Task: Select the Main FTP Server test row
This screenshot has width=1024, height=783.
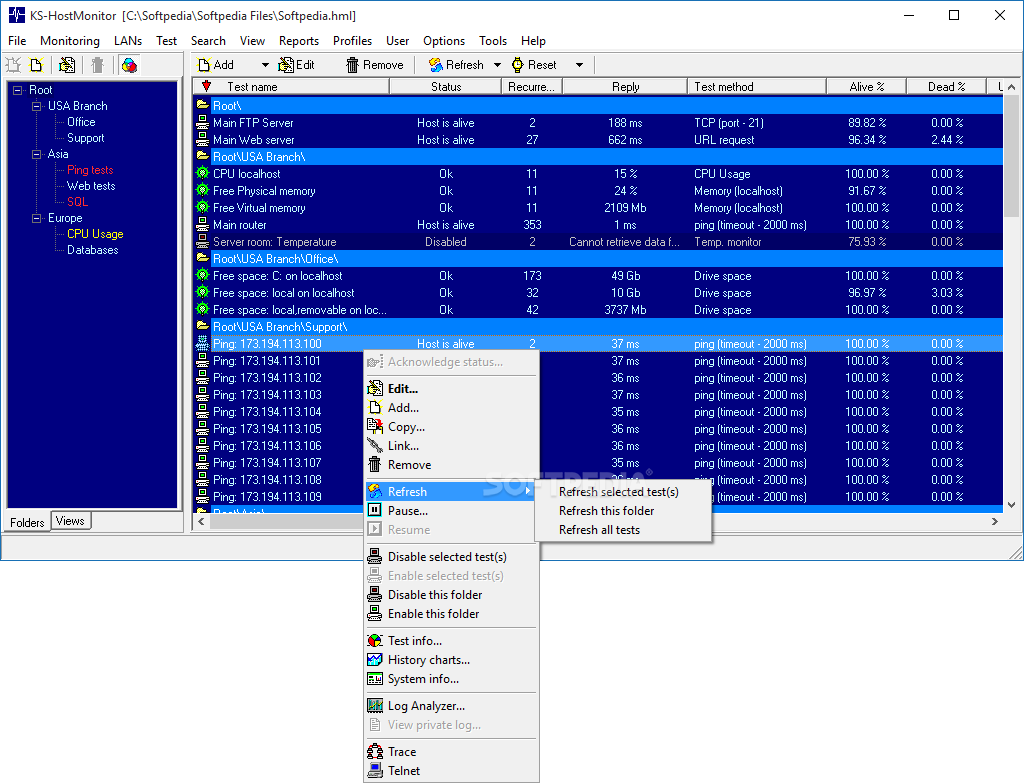Action: coord(598,123)
